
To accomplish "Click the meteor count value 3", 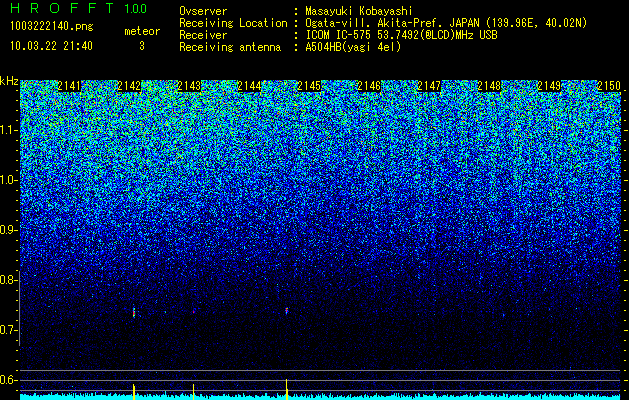I will [x=142, y=46].
